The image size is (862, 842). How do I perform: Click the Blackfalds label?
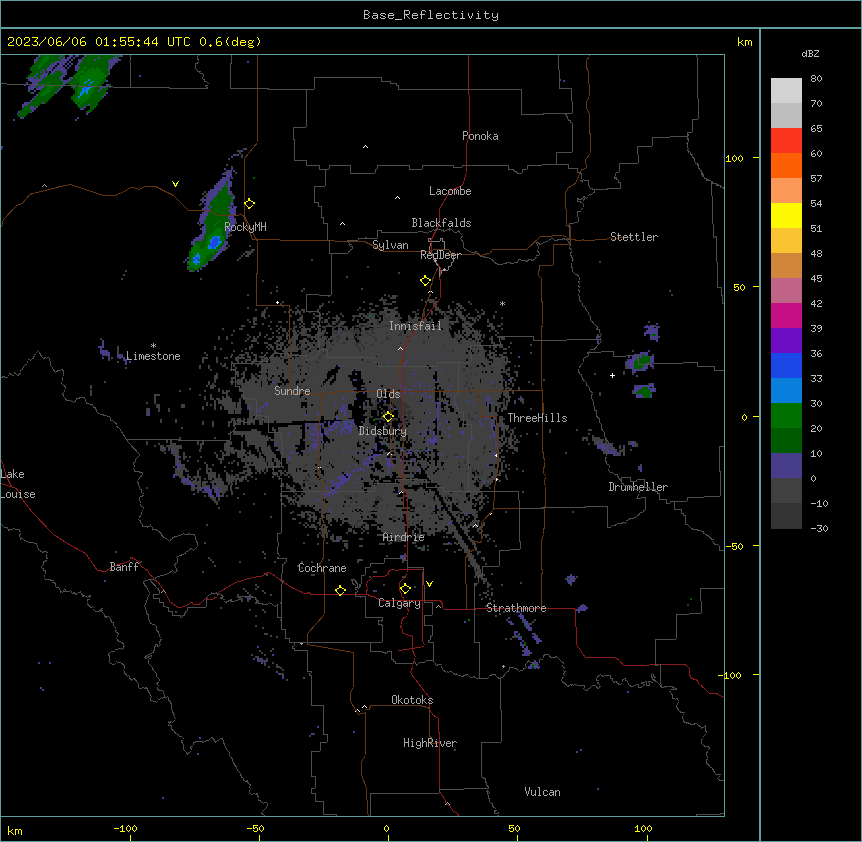pos(441,223)
